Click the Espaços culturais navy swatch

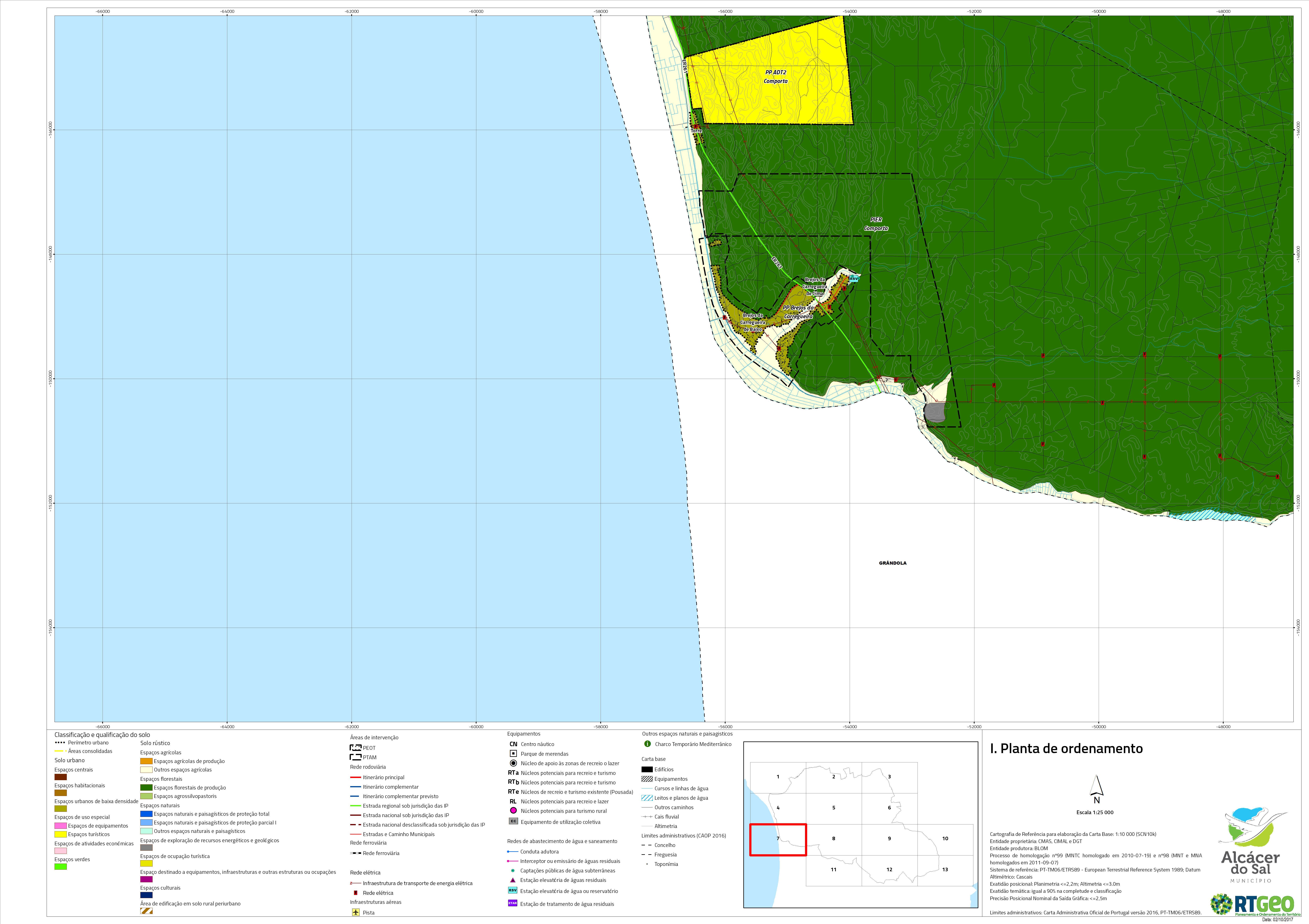coord(146,895)
